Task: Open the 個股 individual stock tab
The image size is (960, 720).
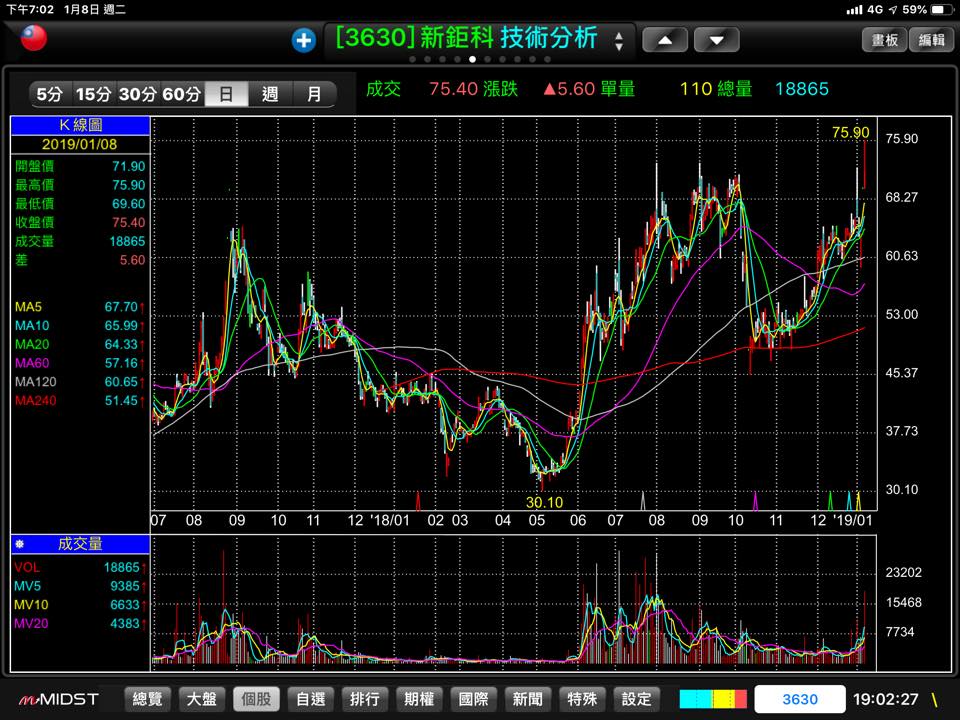Action: [x=257, y=699]
